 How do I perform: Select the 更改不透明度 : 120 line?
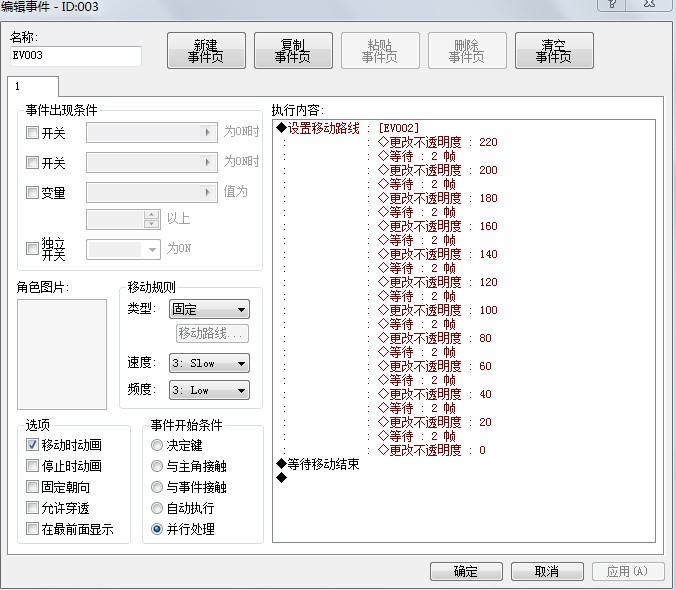click(437, 282)
